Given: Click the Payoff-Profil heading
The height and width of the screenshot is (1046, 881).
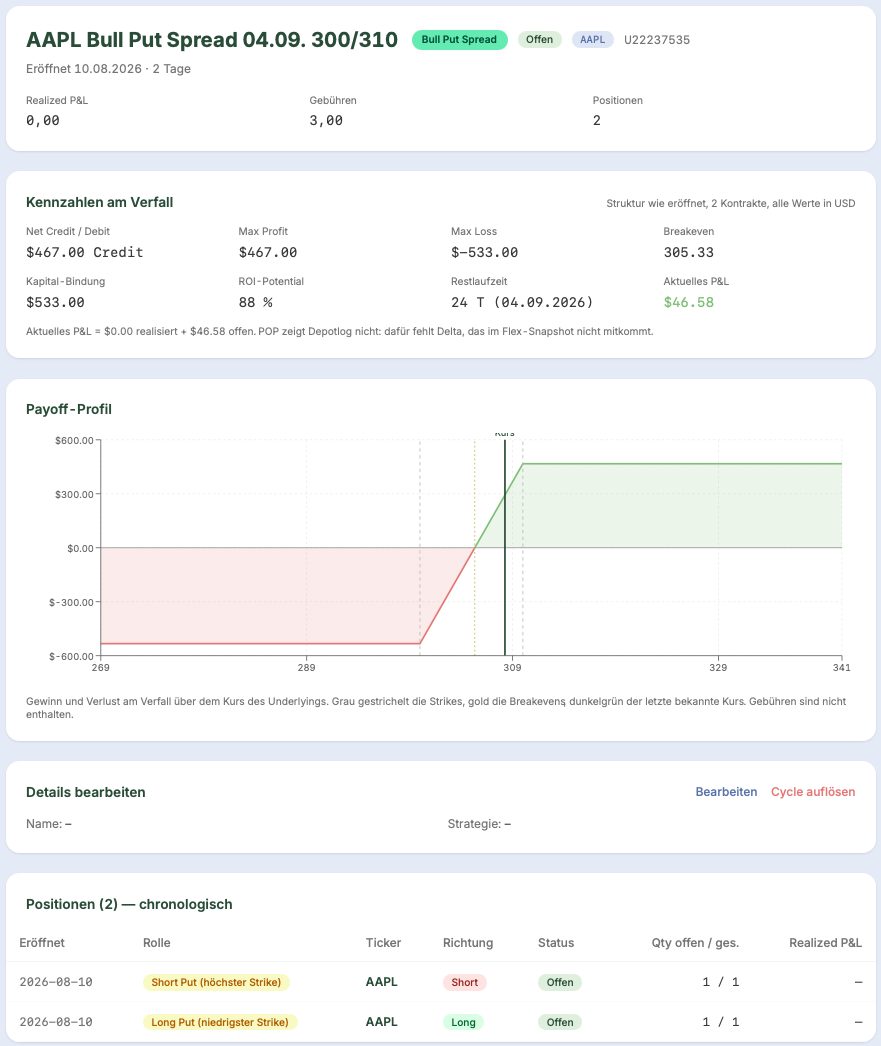Looking at the screenshot, I should (69, 409).
